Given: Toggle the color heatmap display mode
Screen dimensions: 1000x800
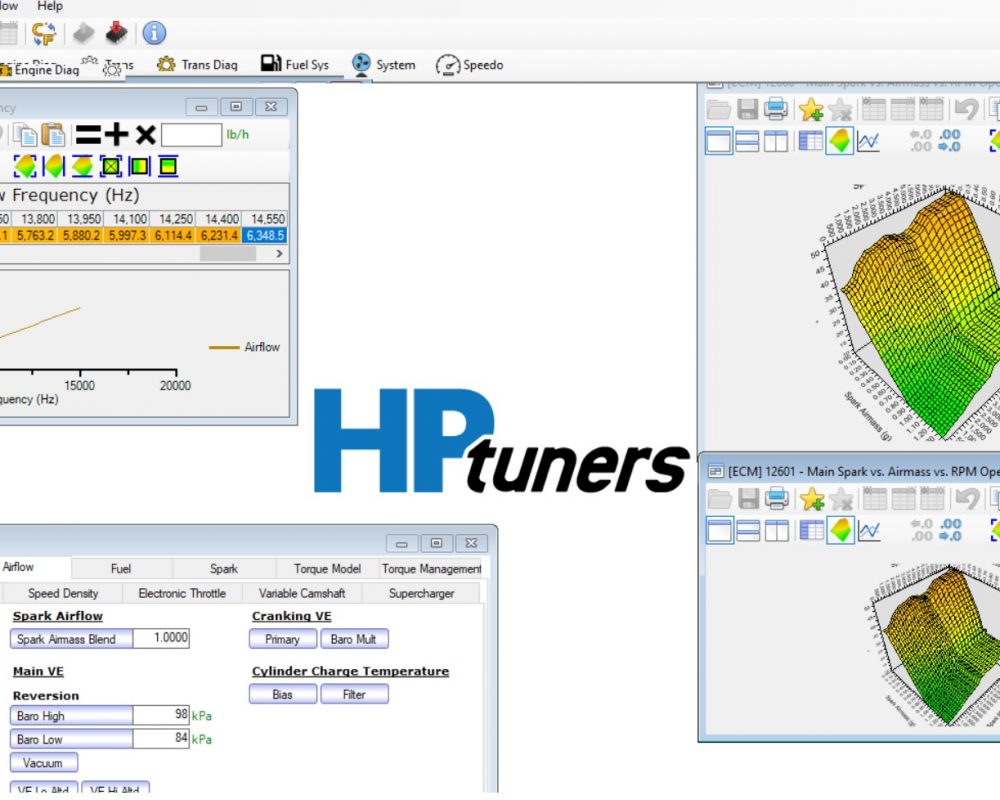Looking at the screenshot, I should [838, 141].
